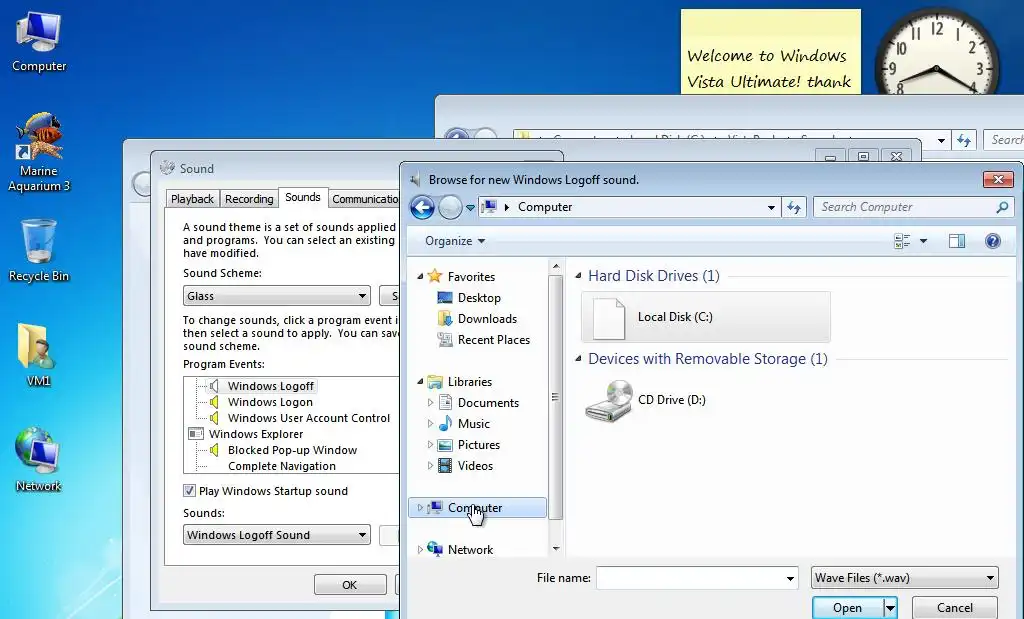Click the forward navigation button in Browse dialog
The height and width of the screenshot is (619, 1024).
point(450,208)
